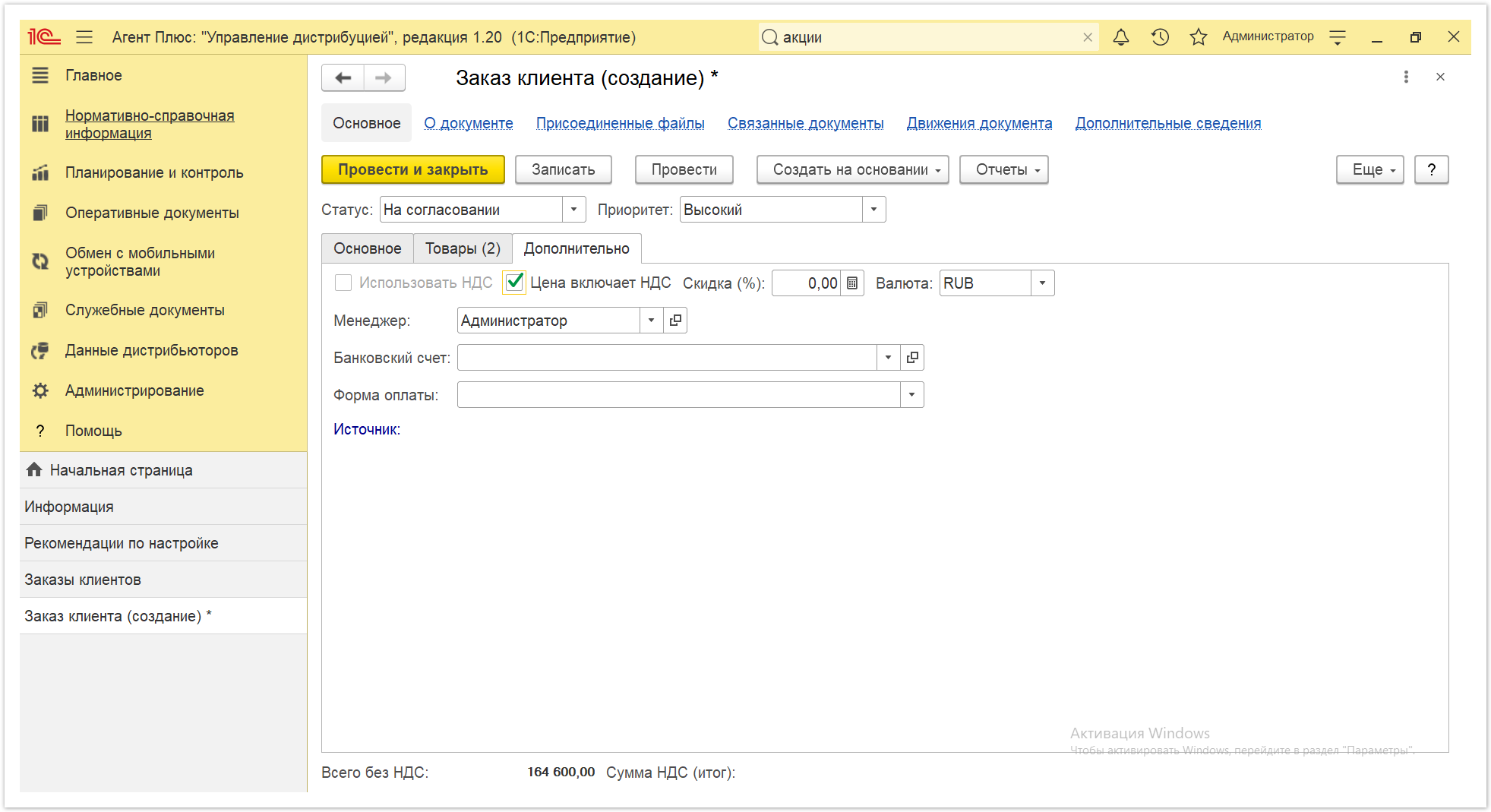Screen dimensions: 1491x812
Task: Open service settings menu icon in title bar
Action: point(1338,37)
